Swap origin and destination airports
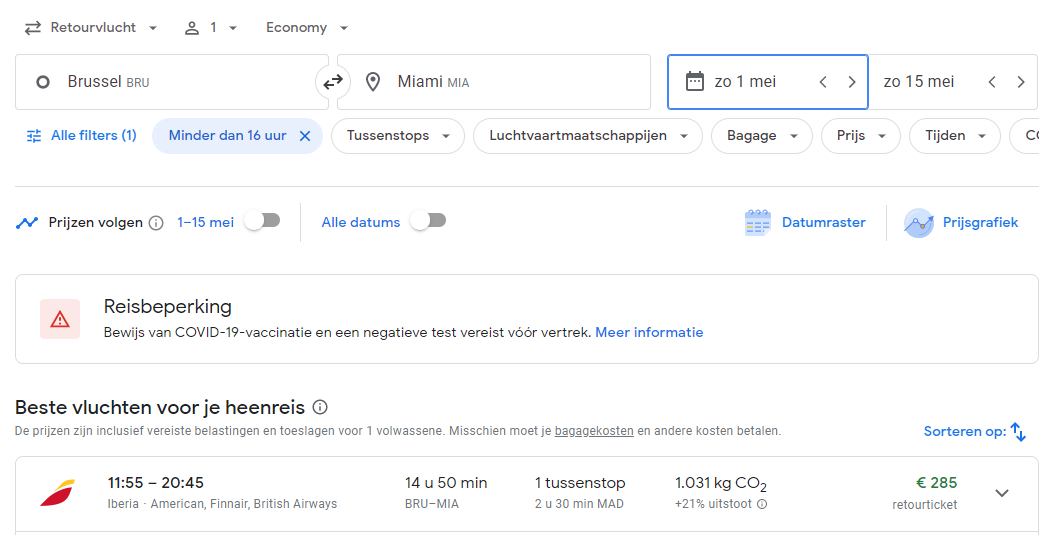 (x=332, y=82)
